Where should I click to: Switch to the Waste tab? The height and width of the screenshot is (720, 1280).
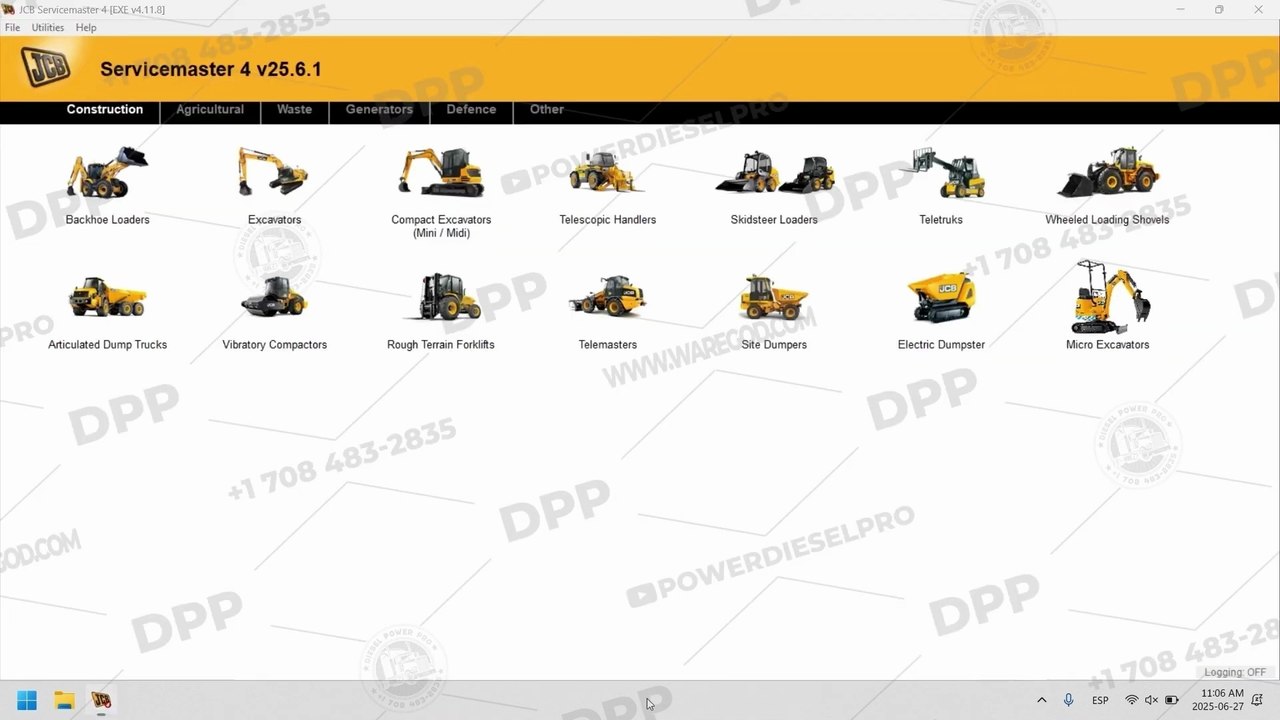(294, 110)
